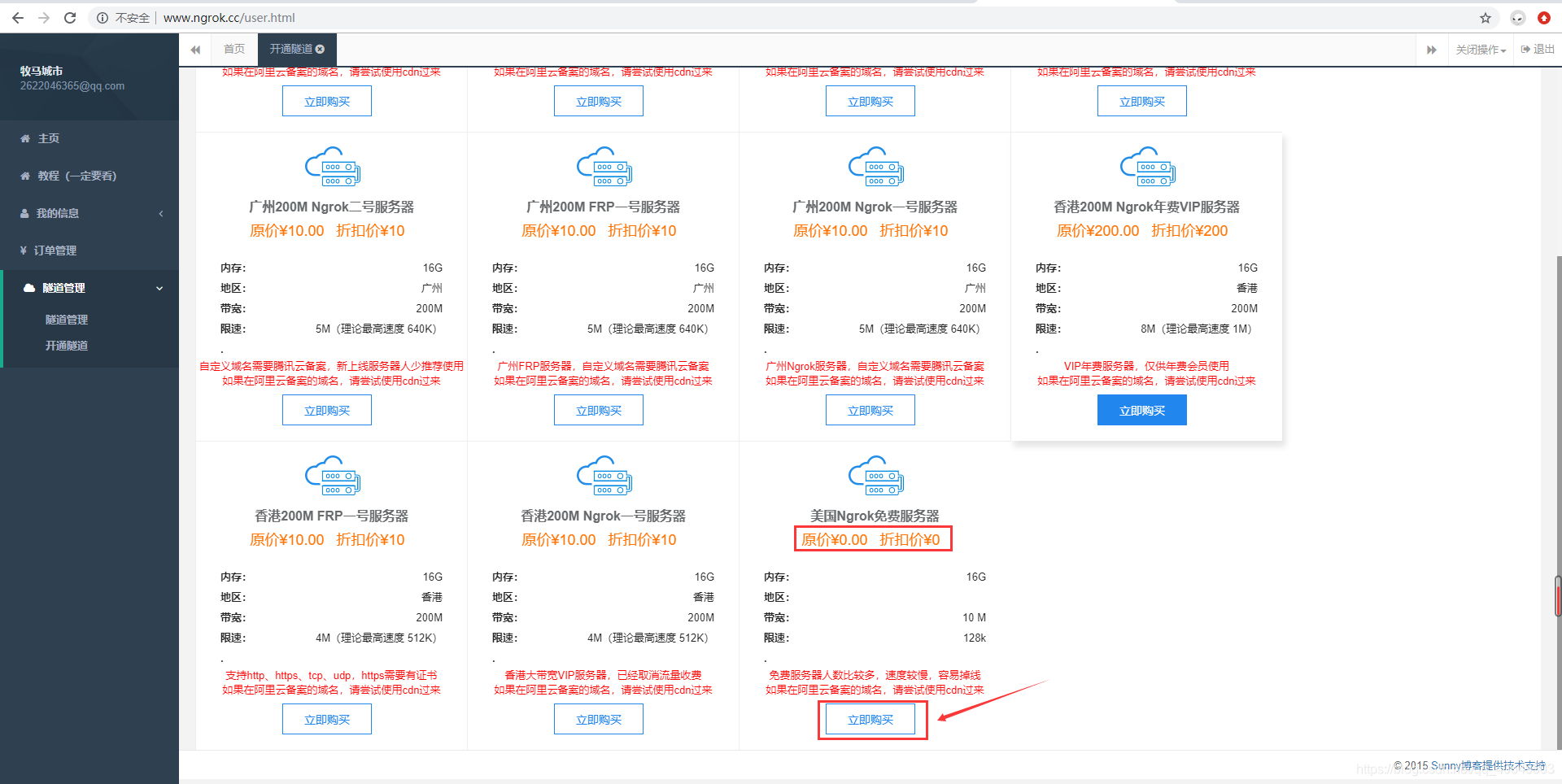Click cloud server icon for 香港200M FRP一号服务器
Image resolution: width=1562 pixels, height=784 pixels.
click(332, 476)
